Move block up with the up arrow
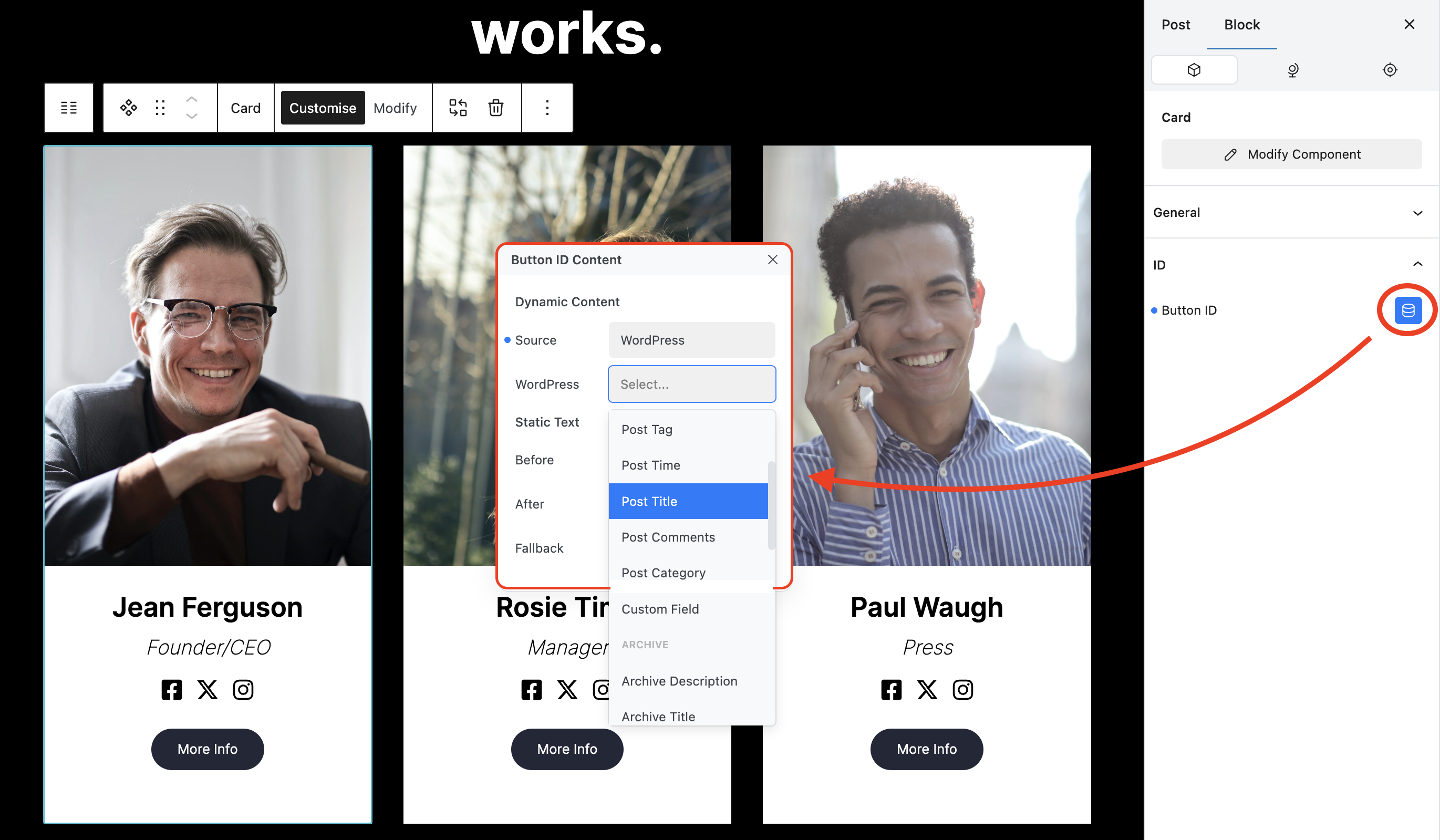Viewport: 1440px width, 840px height. pos(192,99)
